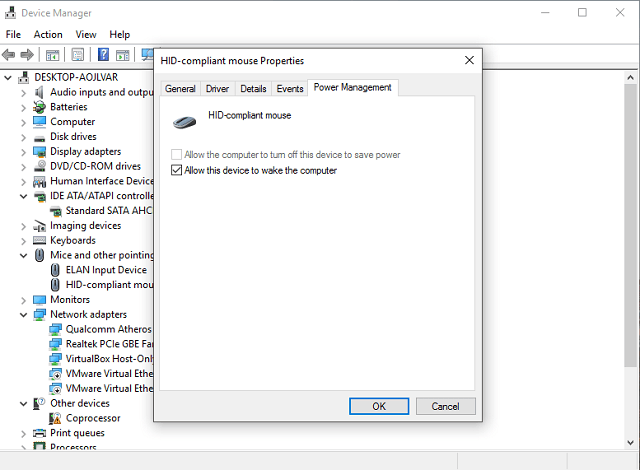Expand the Display adapters node
The height and width of the screenshot is (470, 640).
click(x=24, y=152)
